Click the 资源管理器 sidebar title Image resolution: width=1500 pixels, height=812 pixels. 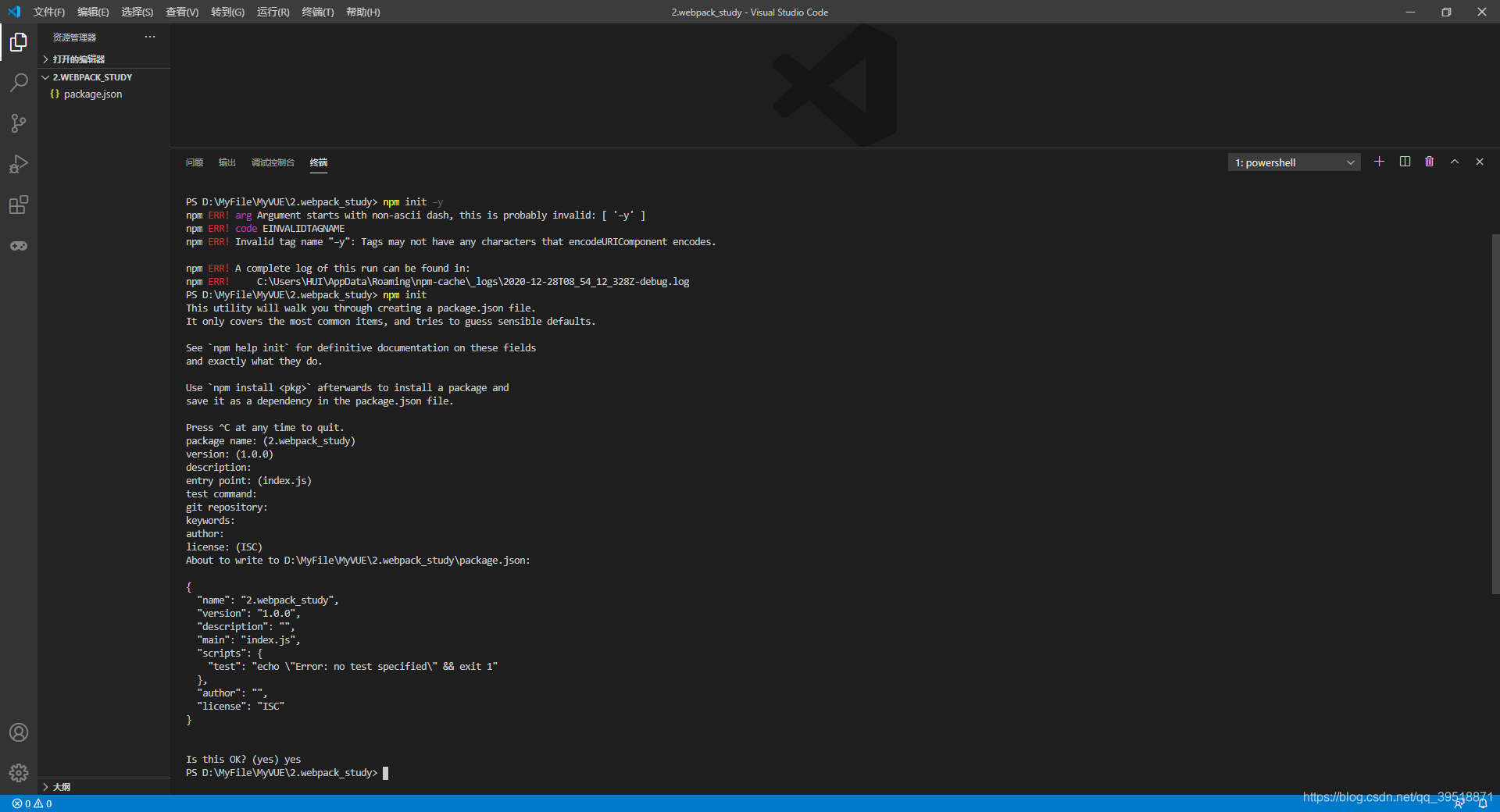74,37
